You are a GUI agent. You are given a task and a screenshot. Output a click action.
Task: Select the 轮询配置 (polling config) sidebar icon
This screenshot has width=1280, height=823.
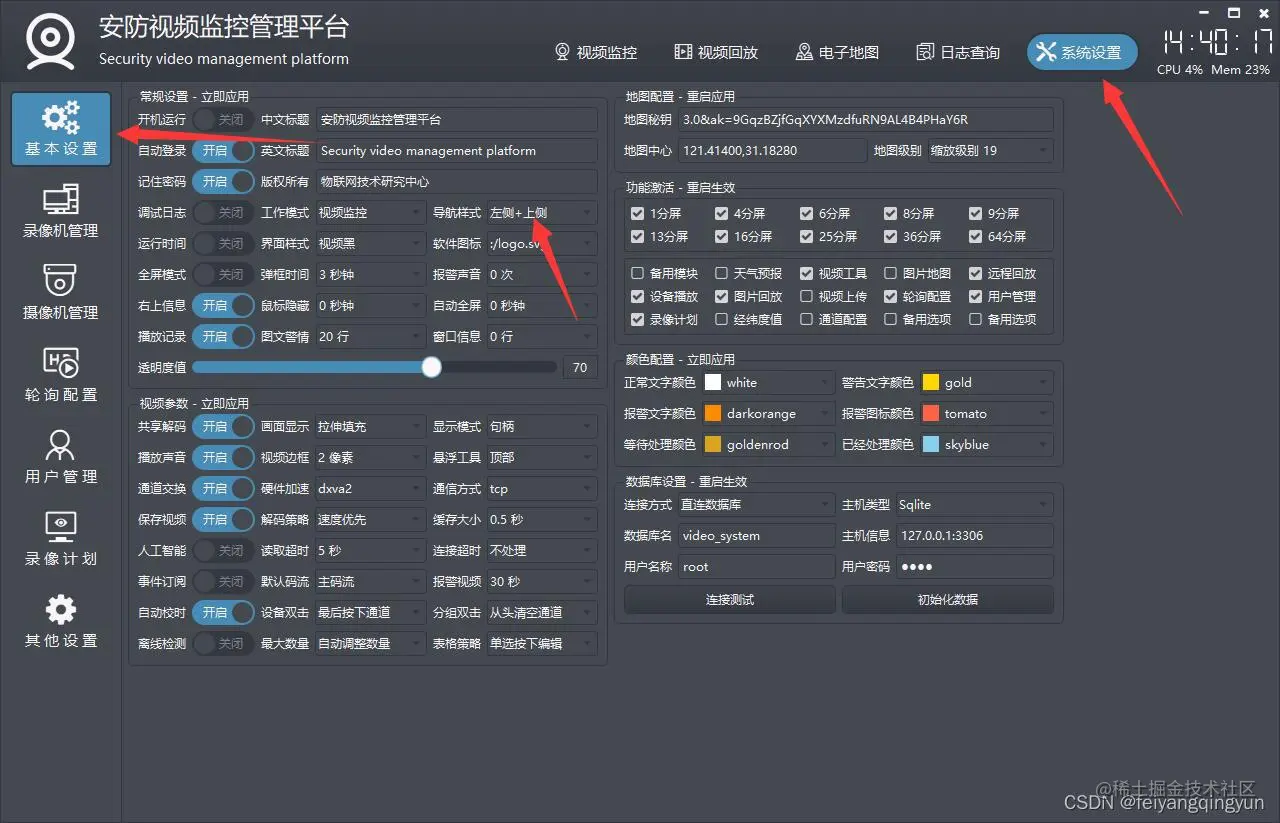coord(60,376)
